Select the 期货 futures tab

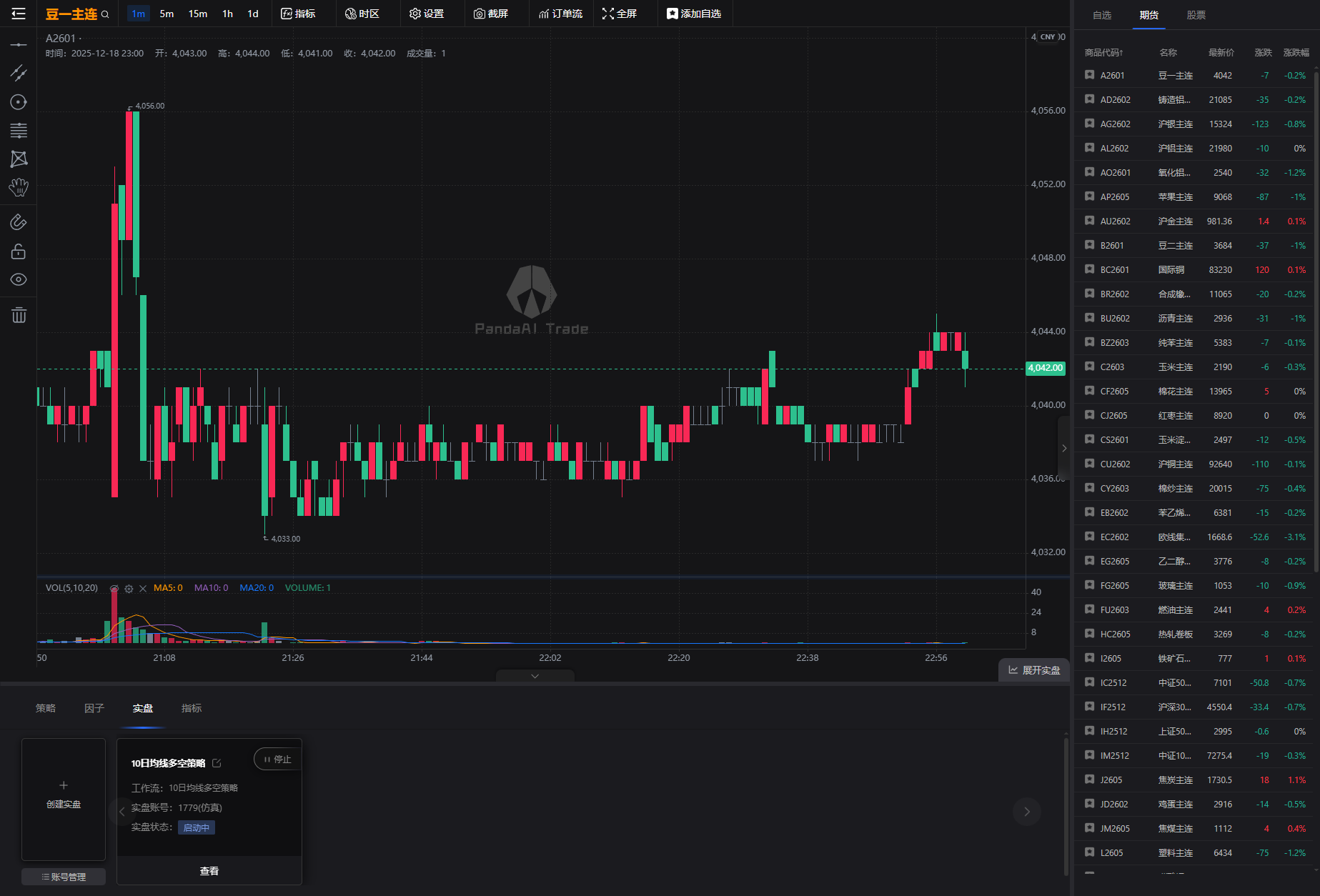pos(1149,15)
